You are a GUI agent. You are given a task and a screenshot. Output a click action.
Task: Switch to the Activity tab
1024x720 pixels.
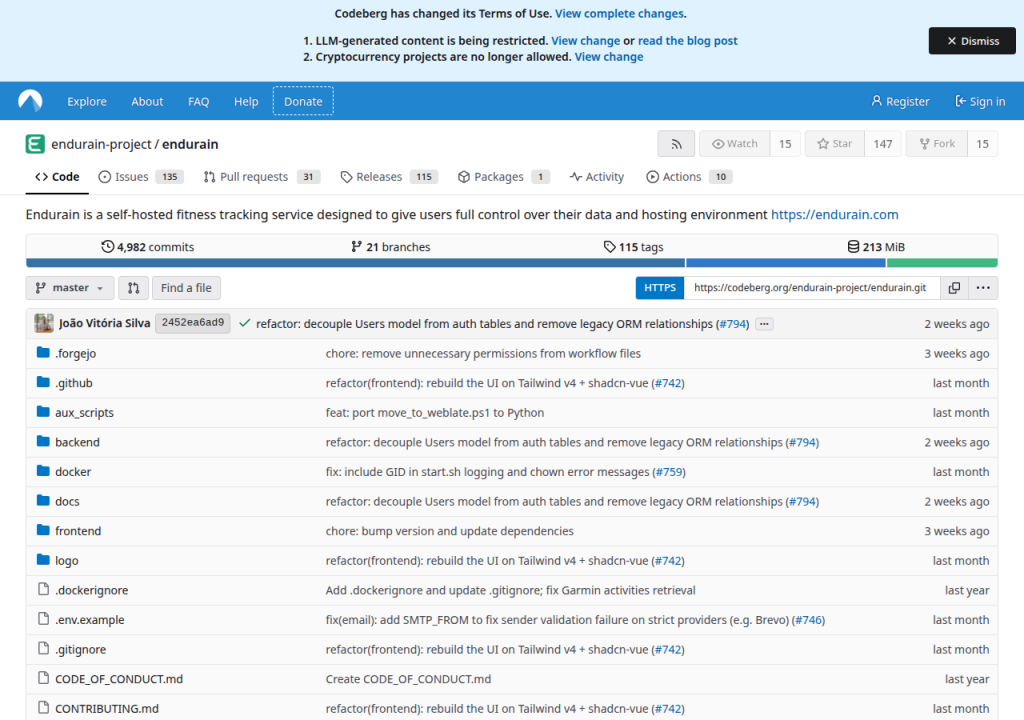click(596, 176)
